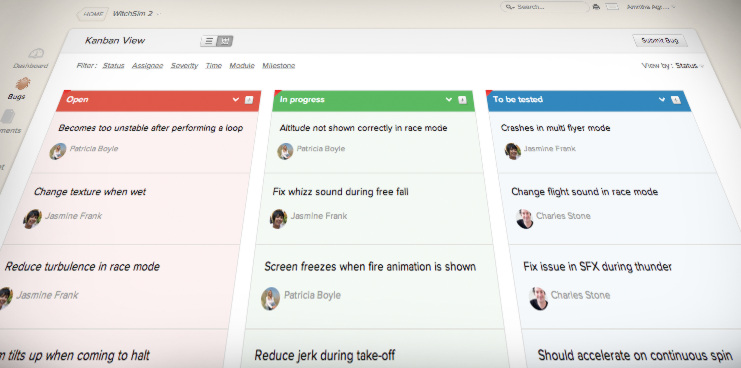This screenshot has width=741, height=368.
Task: Switch to kanban view toggle
Action: [225, 41]
